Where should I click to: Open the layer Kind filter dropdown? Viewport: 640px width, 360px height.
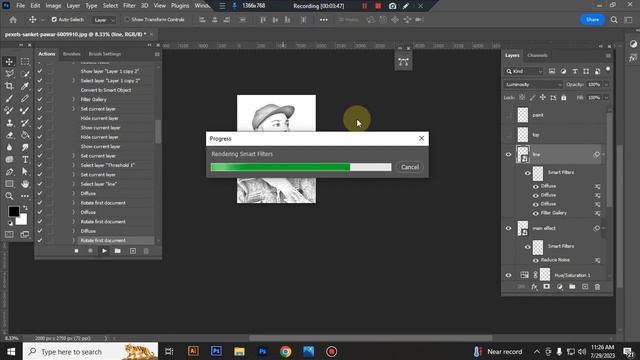[x=524, y=71]
